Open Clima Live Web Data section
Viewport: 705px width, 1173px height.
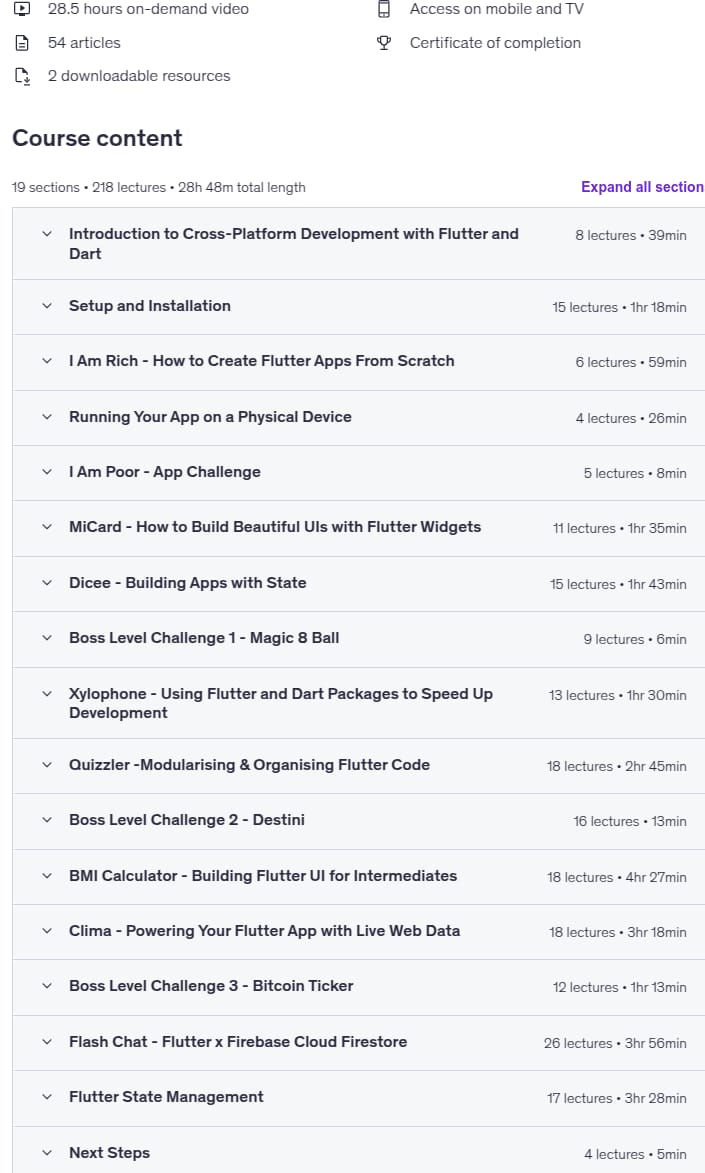tap(264, 931)
